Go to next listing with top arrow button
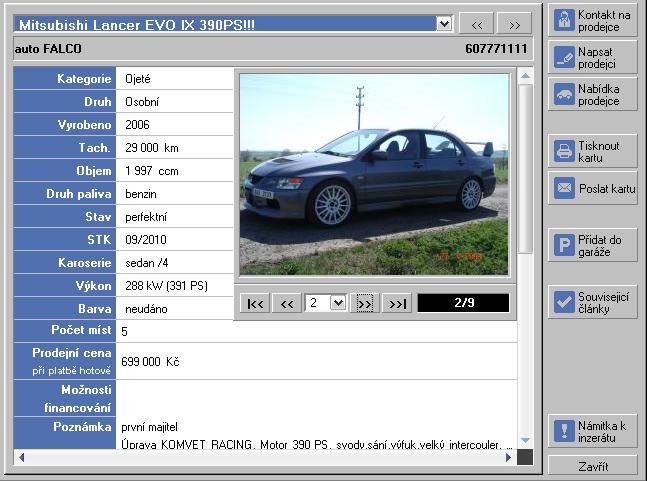647x481 pixels. (x=513, y=24)
